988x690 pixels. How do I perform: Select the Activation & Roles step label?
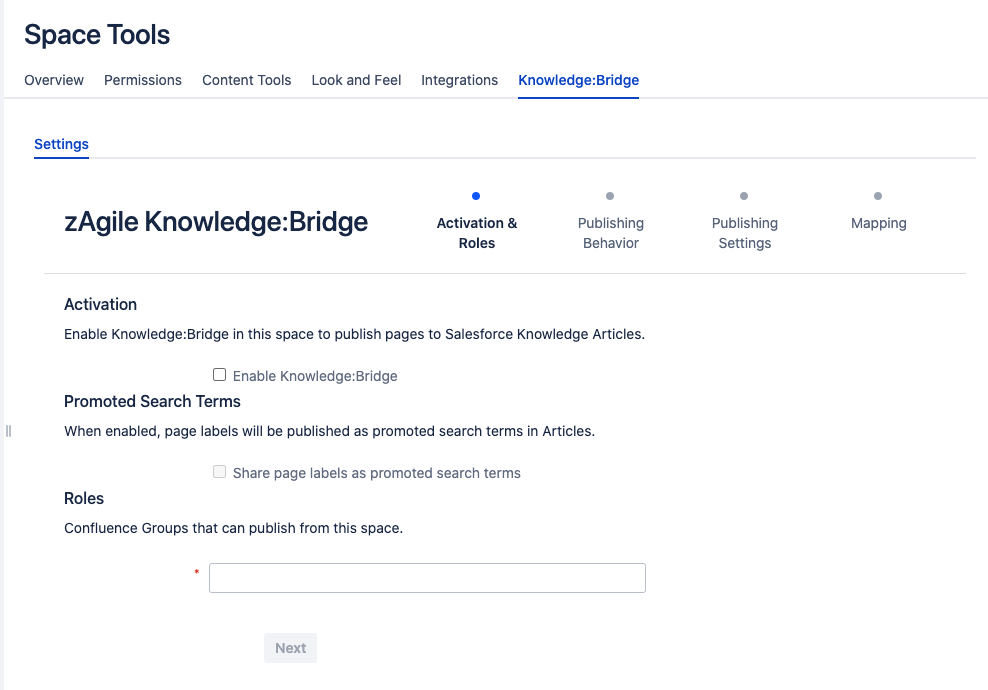click(476, 233)
